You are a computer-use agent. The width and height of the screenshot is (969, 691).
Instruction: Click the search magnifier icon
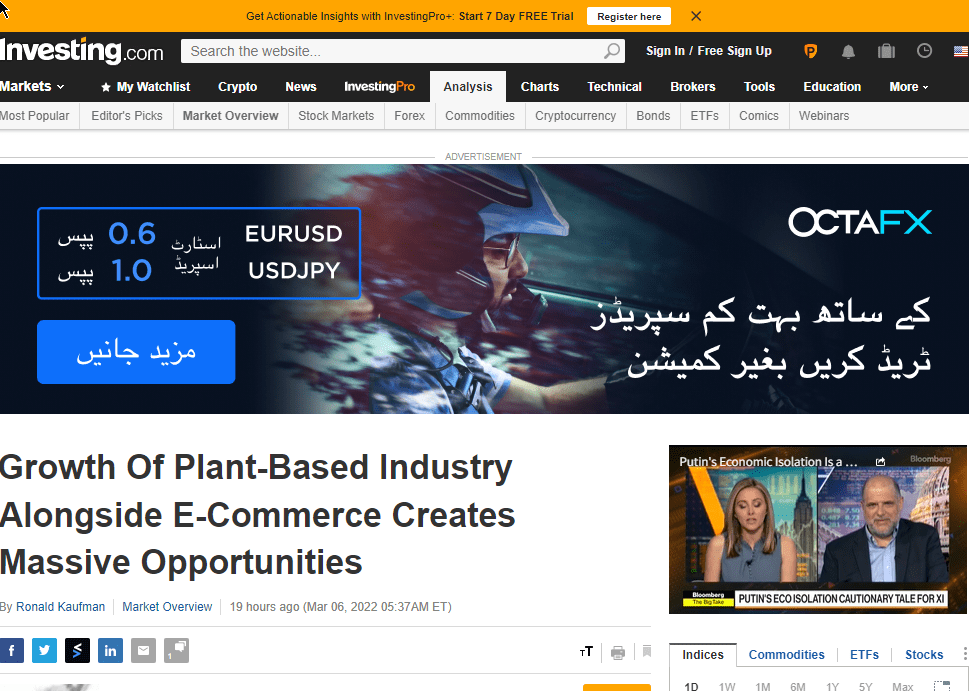tap(612, 51)
